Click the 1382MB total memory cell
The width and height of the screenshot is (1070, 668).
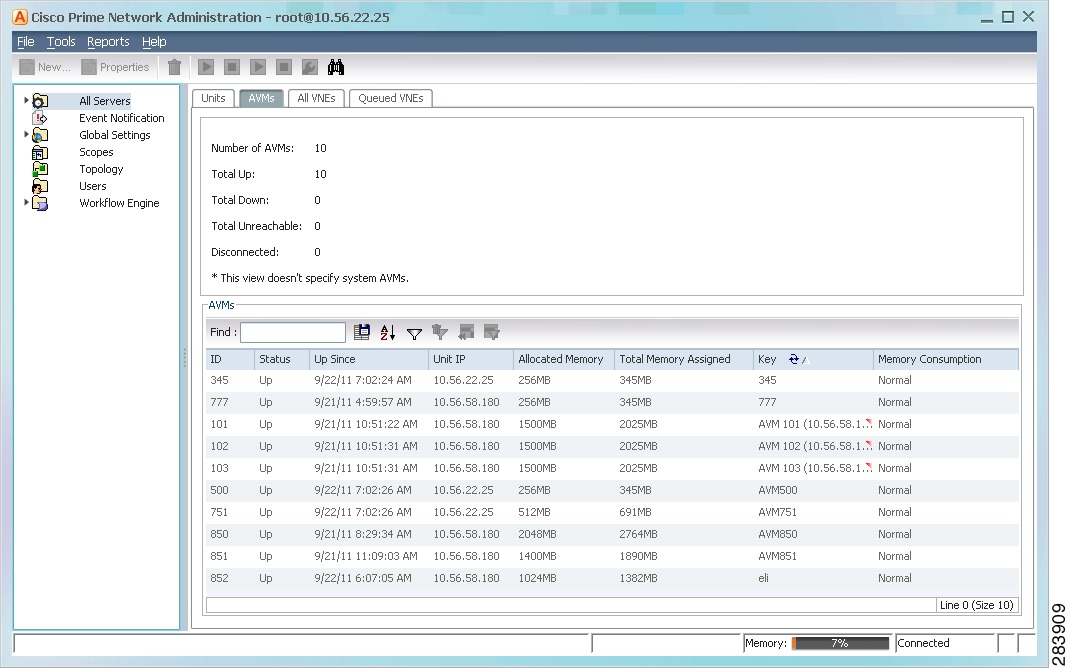click(x=684, y=578)
